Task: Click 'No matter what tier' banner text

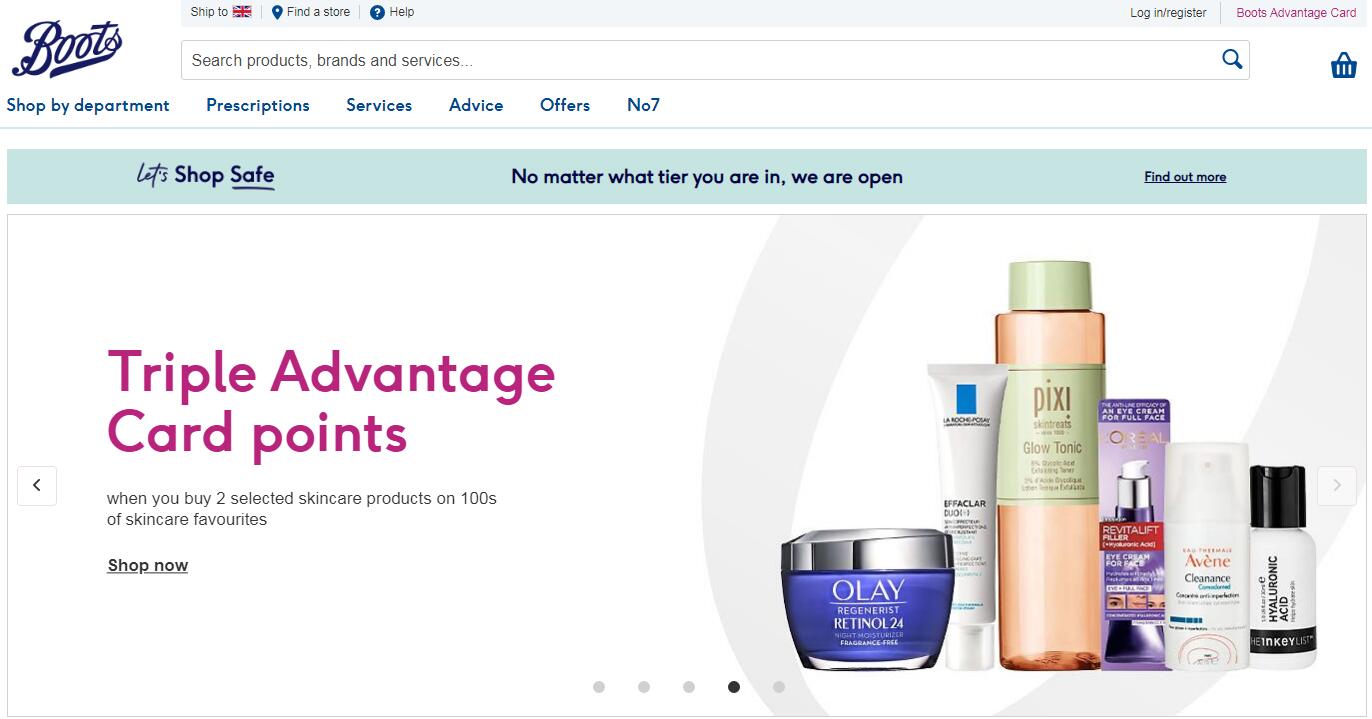Action: [x=707, y=177]
